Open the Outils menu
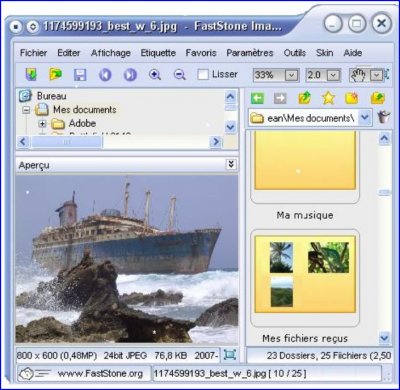Image resolution: width=400 pixels, height=390 pixels. [295, 53]
